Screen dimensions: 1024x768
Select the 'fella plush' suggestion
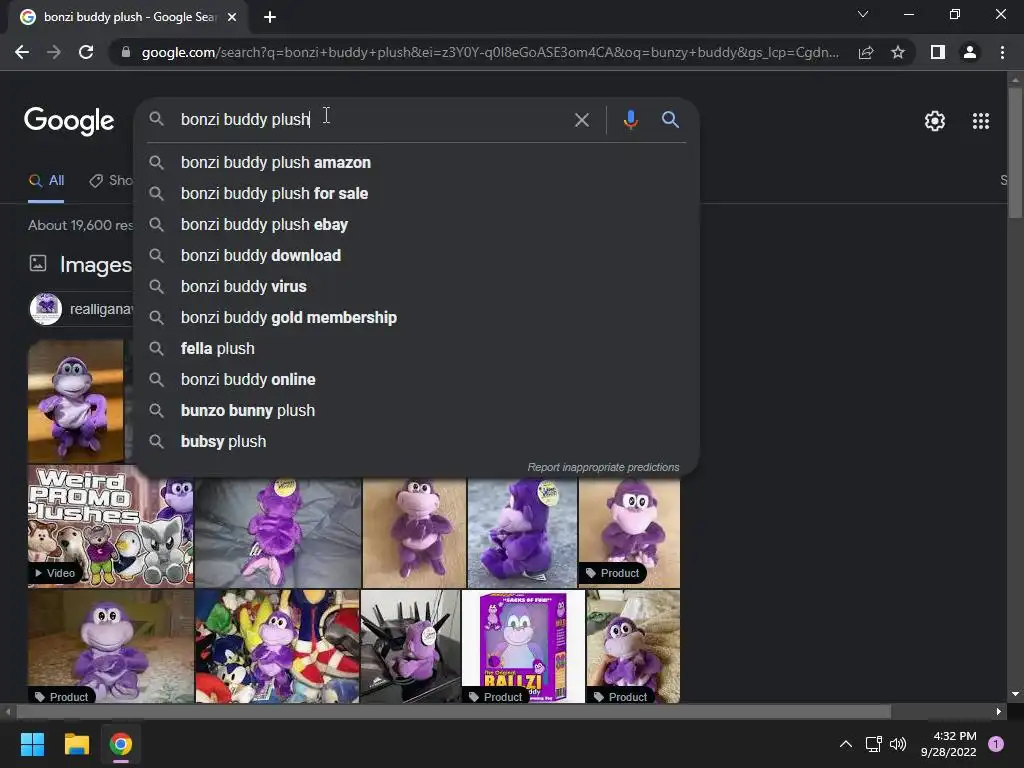(x=417, y=349)
